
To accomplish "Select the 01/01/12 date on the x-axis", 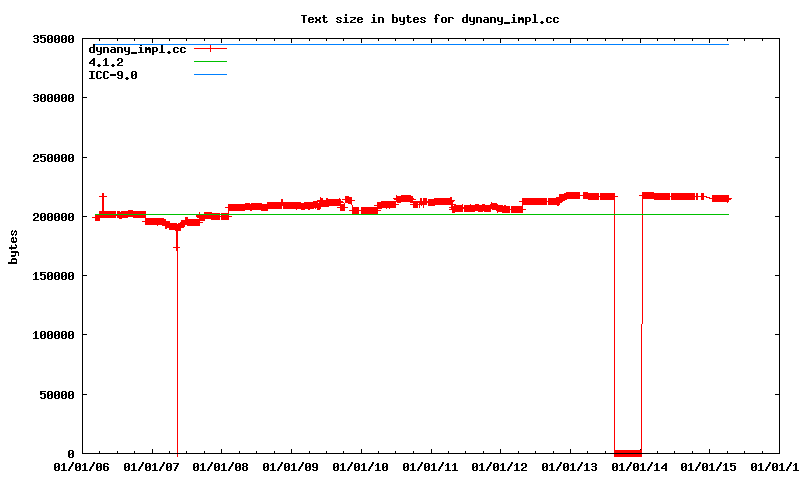I will 500,467.
